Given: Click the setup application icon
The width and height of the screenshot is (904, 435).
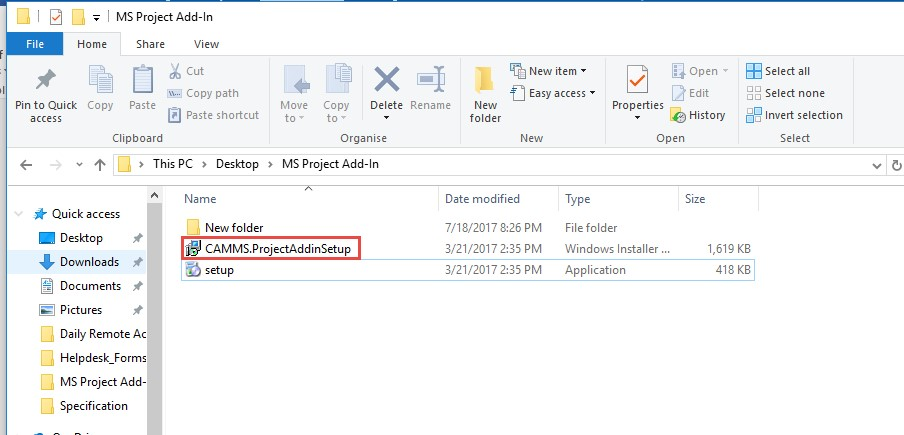Looking at the screenshot, I should 193,270.
